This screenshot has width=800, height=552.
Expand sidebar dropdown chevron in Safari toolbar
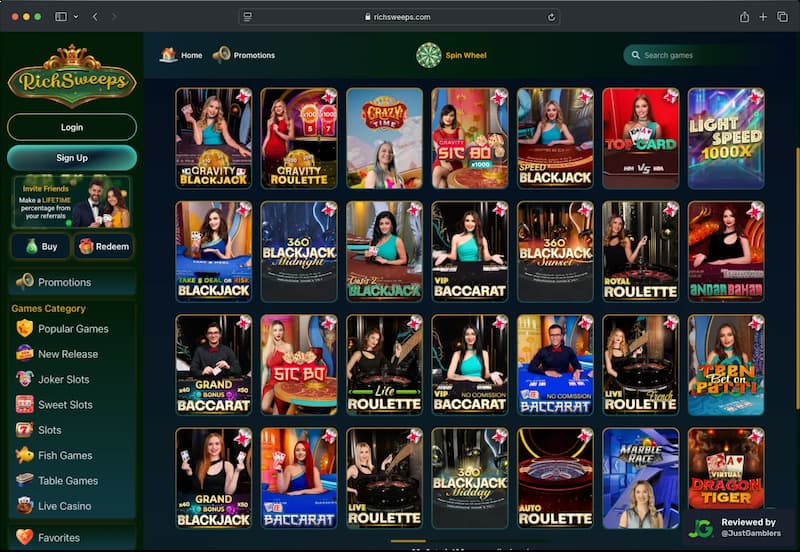[76, 17]
